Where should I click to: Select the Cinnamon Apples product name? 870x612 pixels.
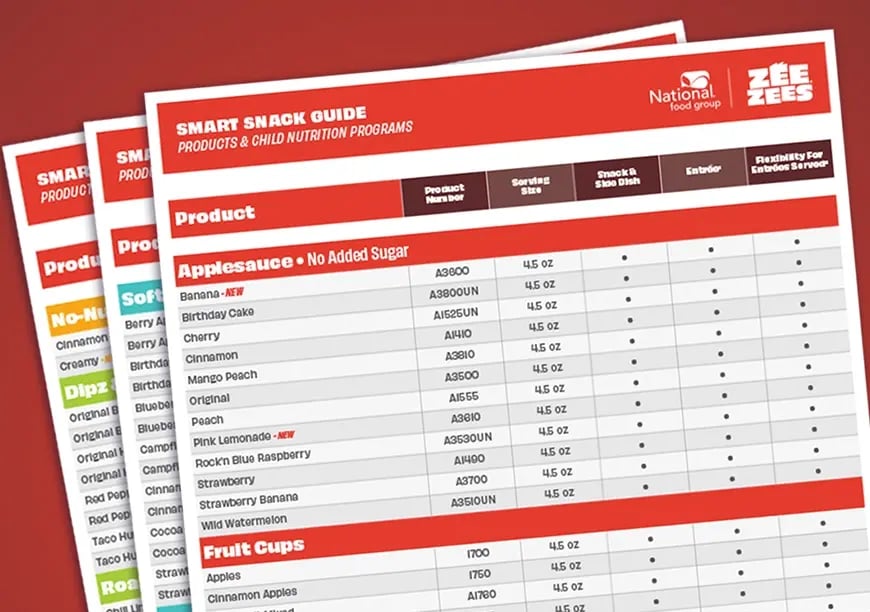(x=252, y=595)
